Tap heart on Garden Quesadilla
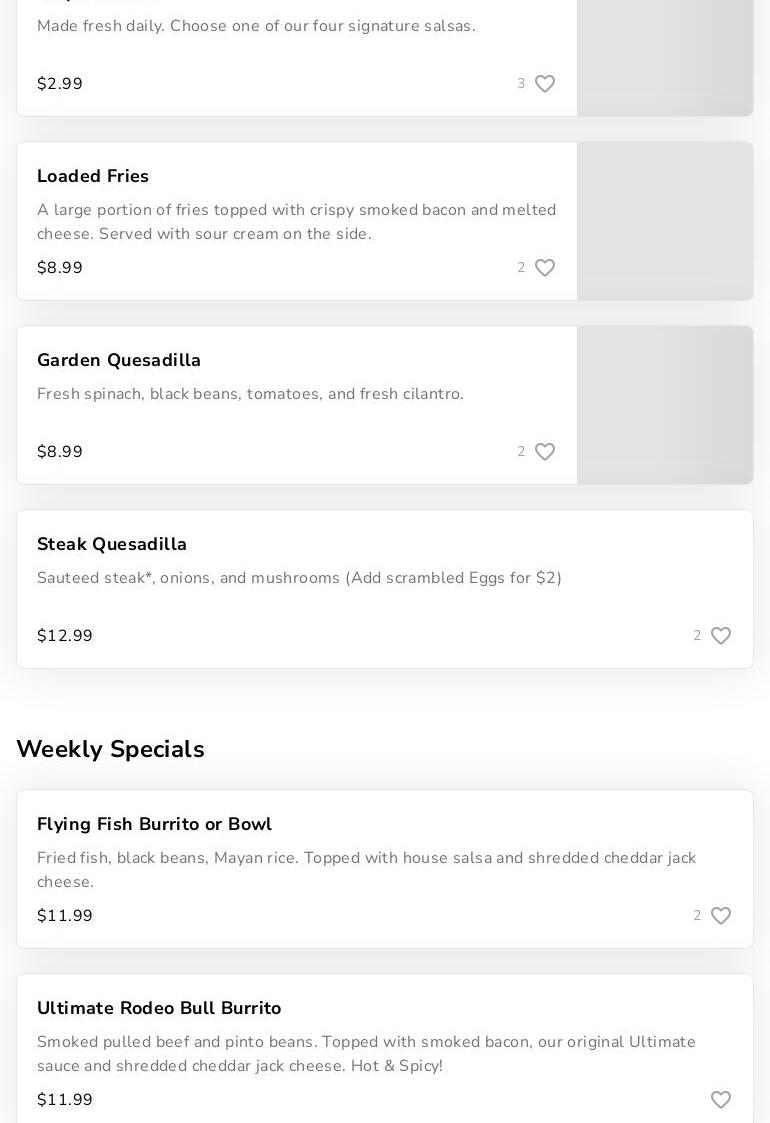This screenshot has height=1123, width=770. [545, 452]
